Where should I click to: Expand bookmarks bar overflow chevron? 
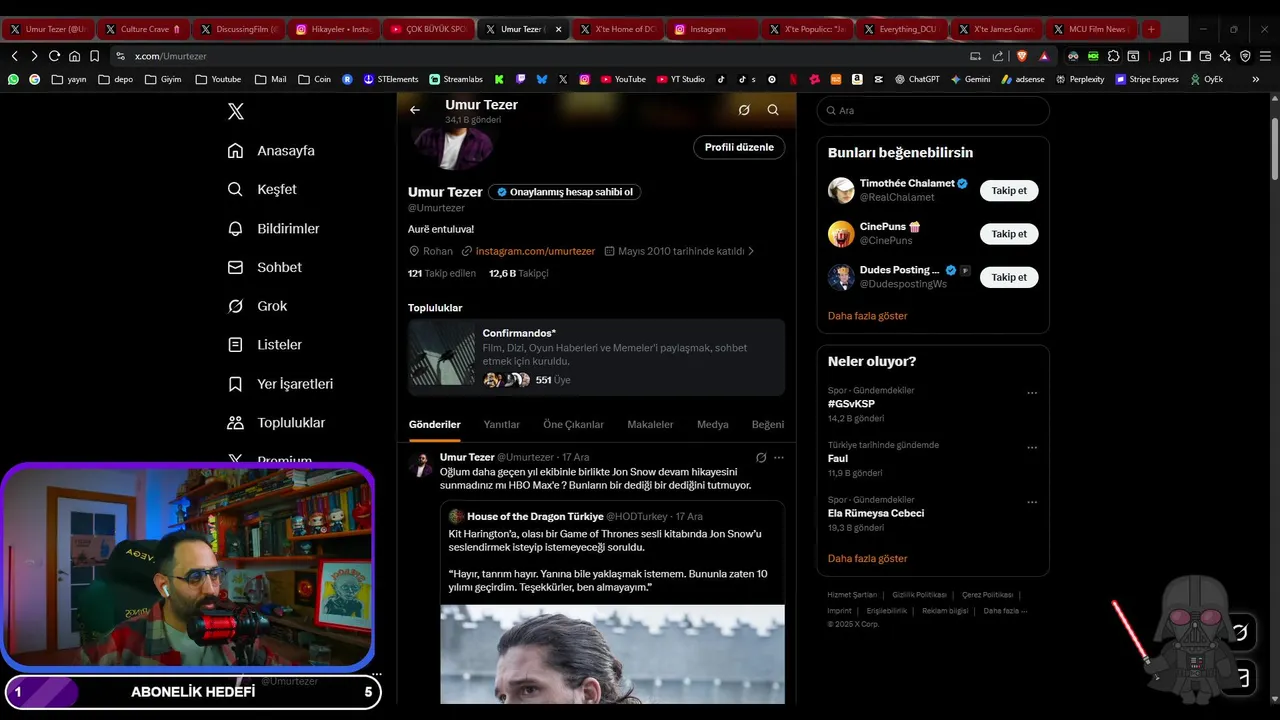pyautogui.click(x=1256, y=79)
